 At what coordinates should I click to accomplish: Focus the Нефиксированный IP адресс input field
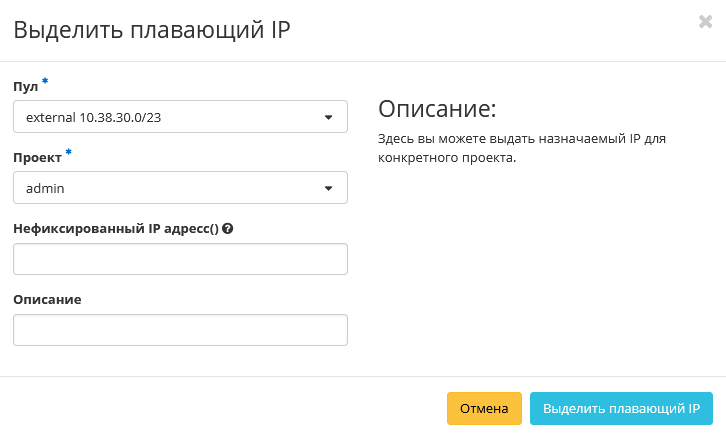[x=180, y=259]
